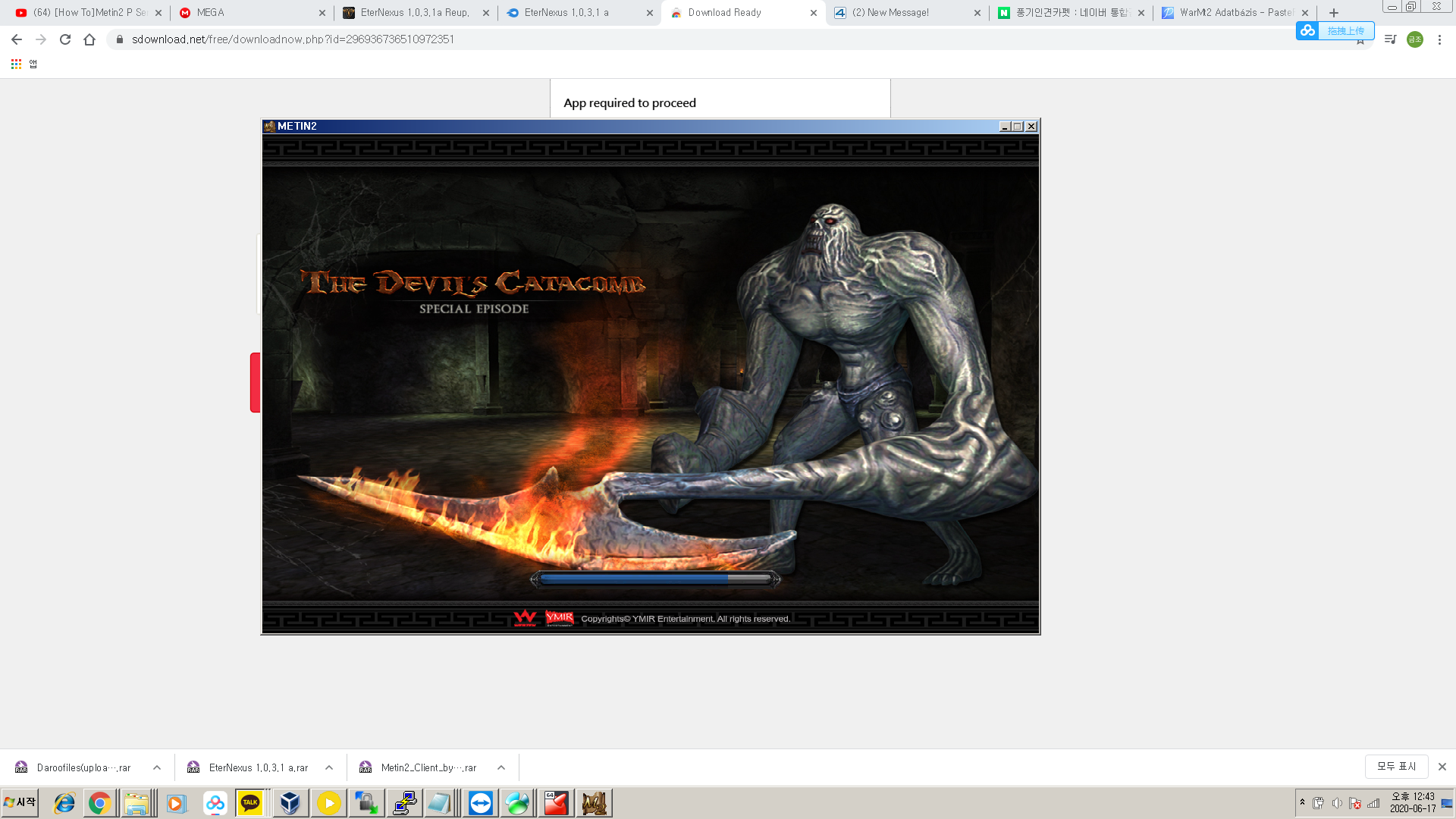The image size is (1456, 819).
Task: Expand options for Daroofiles rar download
Action: coord(157,767)
